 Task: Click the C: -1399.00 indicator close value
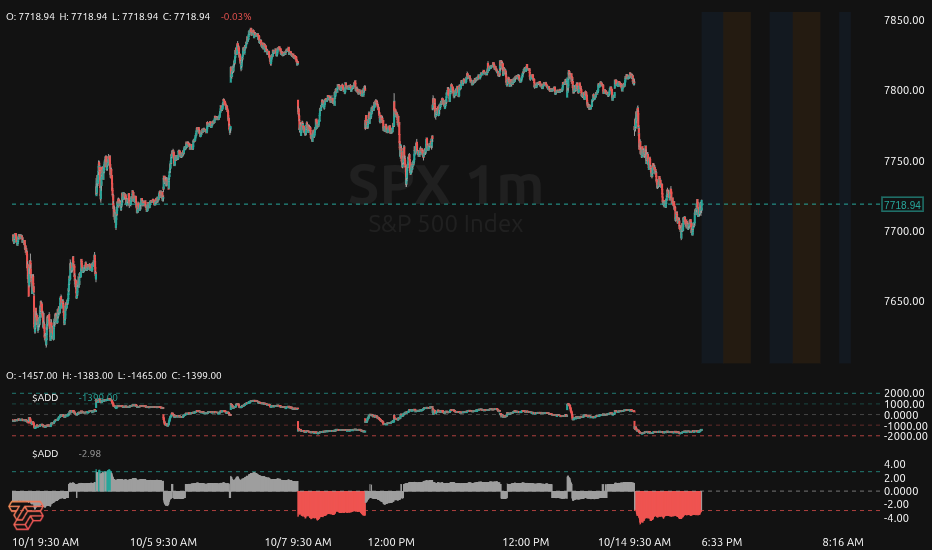pos(197,376)
